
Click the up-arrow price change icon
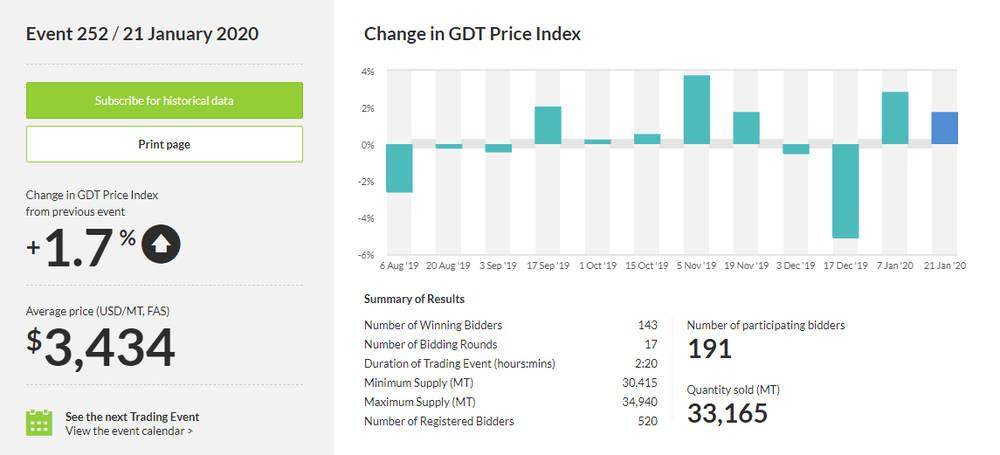pos(161,244)
